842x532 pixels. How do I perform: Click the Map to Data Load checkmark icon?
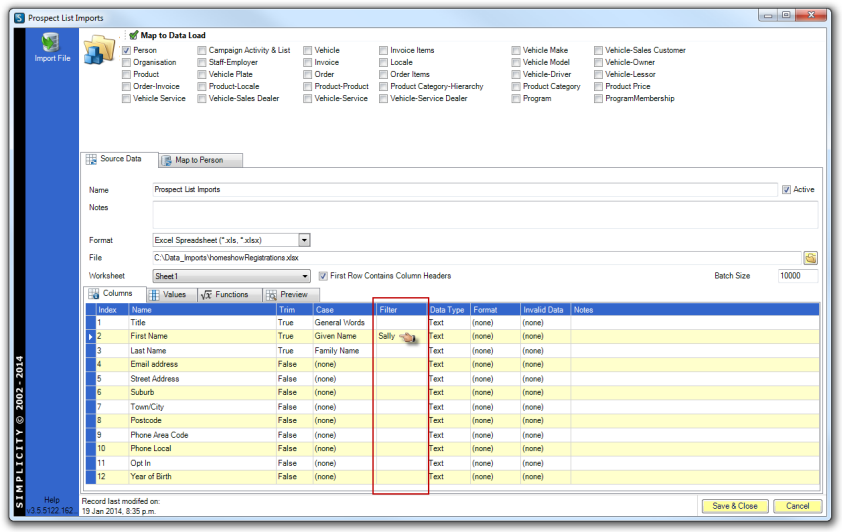pyautogui.click(x=134, y=35)
